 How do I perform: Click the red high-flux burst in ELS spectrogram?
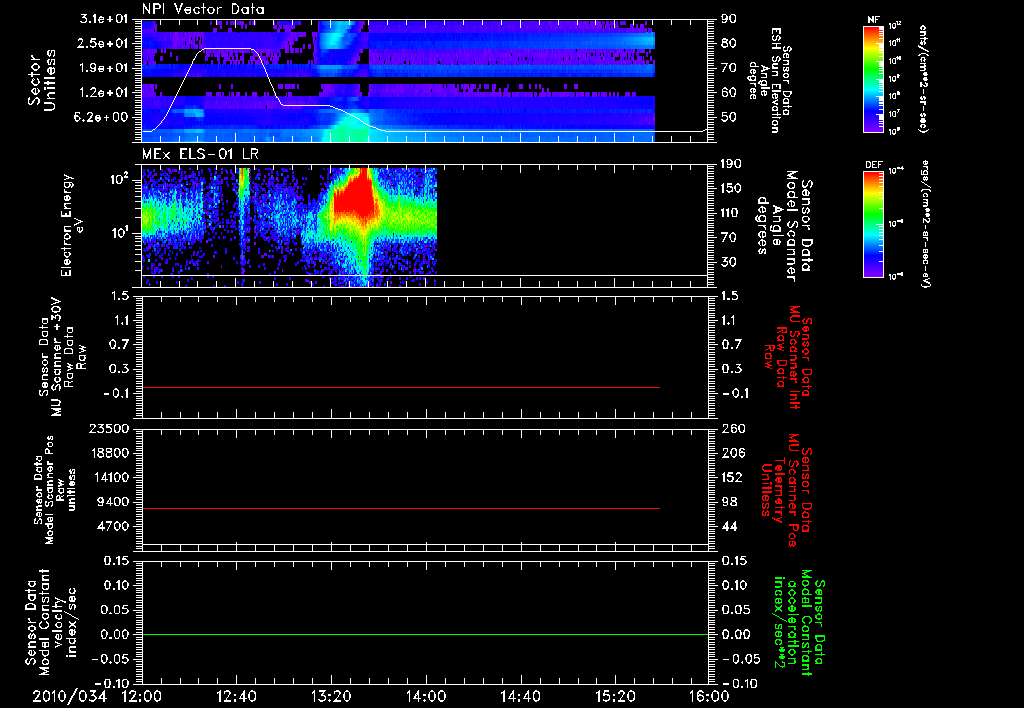[x=355, y=196]
